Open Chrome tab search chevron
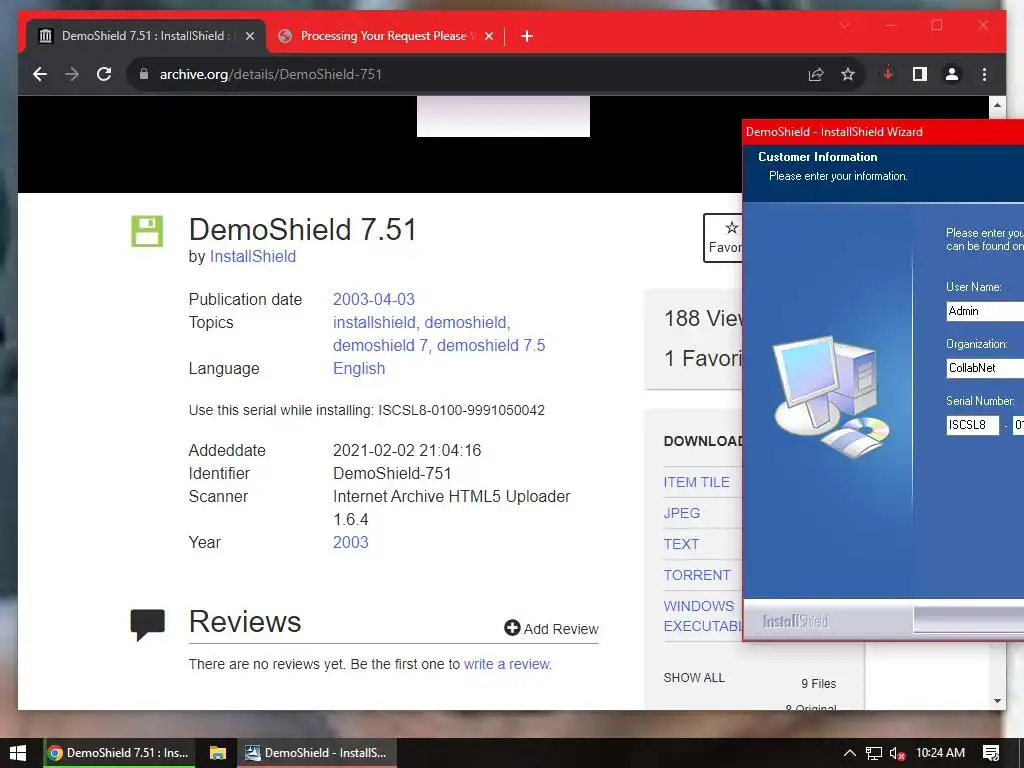 (x=844, y=25)
